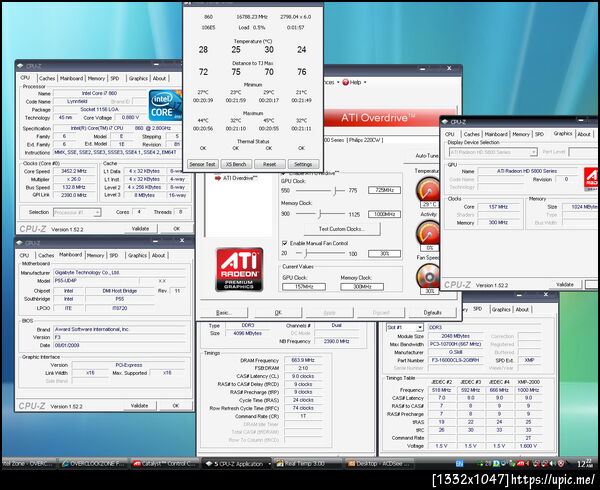Click the manual fan speed slider handle
This screenshot has width=600, height=490.
pos(306,253)
